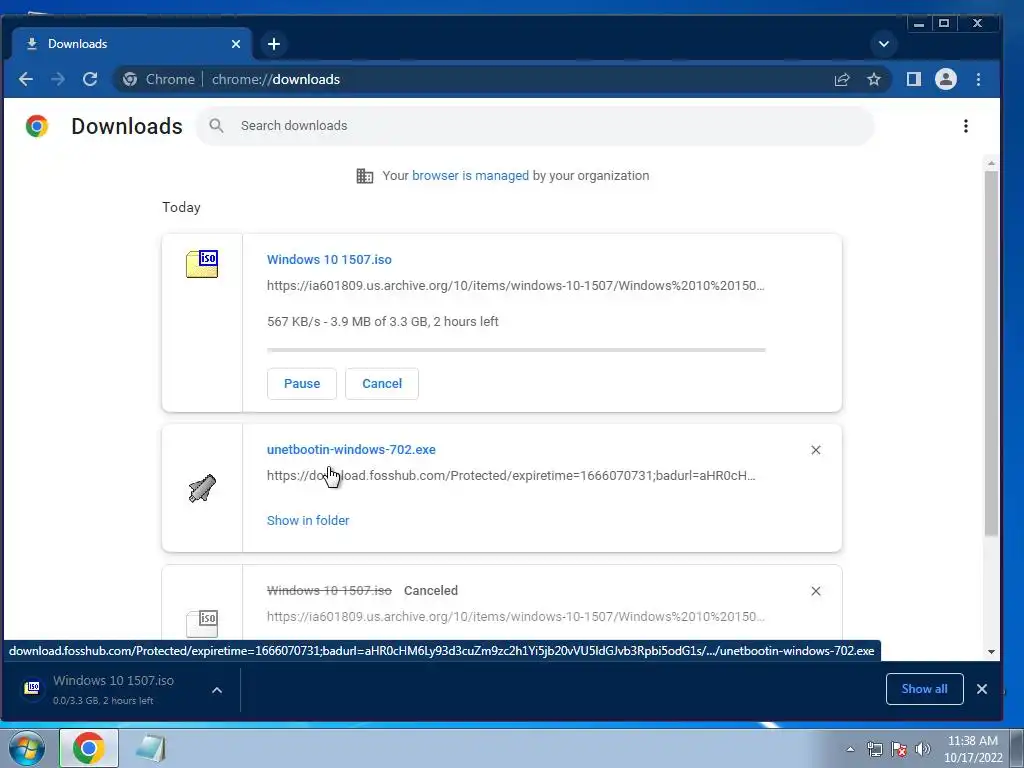Screen dimensions: 1024x768
Task: Click the network tray icon
Action: (x=874, y=749)
